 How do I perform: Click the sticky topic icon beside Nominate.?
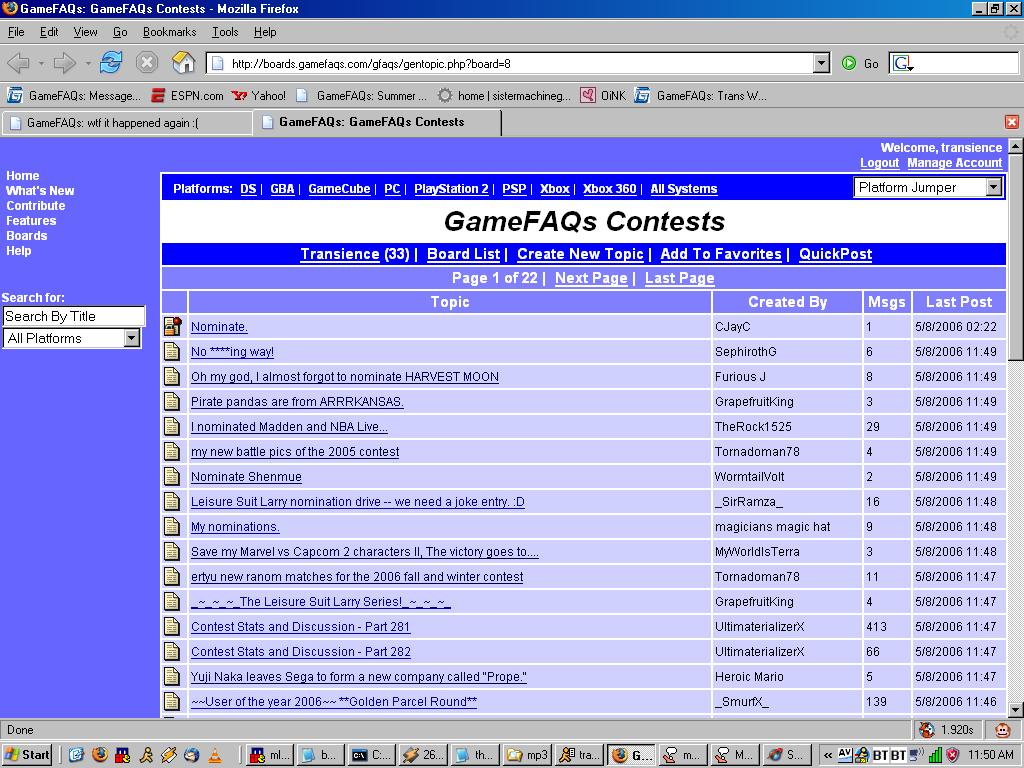pyautogui.click(x=173, y=326)
